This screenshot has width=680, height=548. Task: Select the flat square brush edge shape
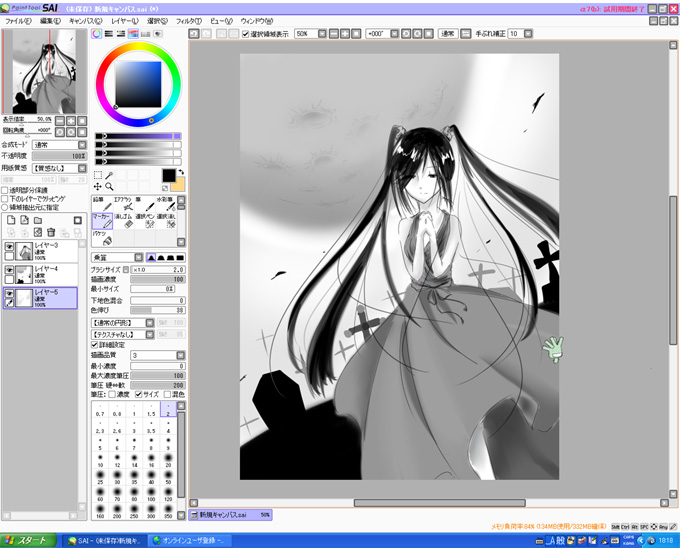click(180, 258)
